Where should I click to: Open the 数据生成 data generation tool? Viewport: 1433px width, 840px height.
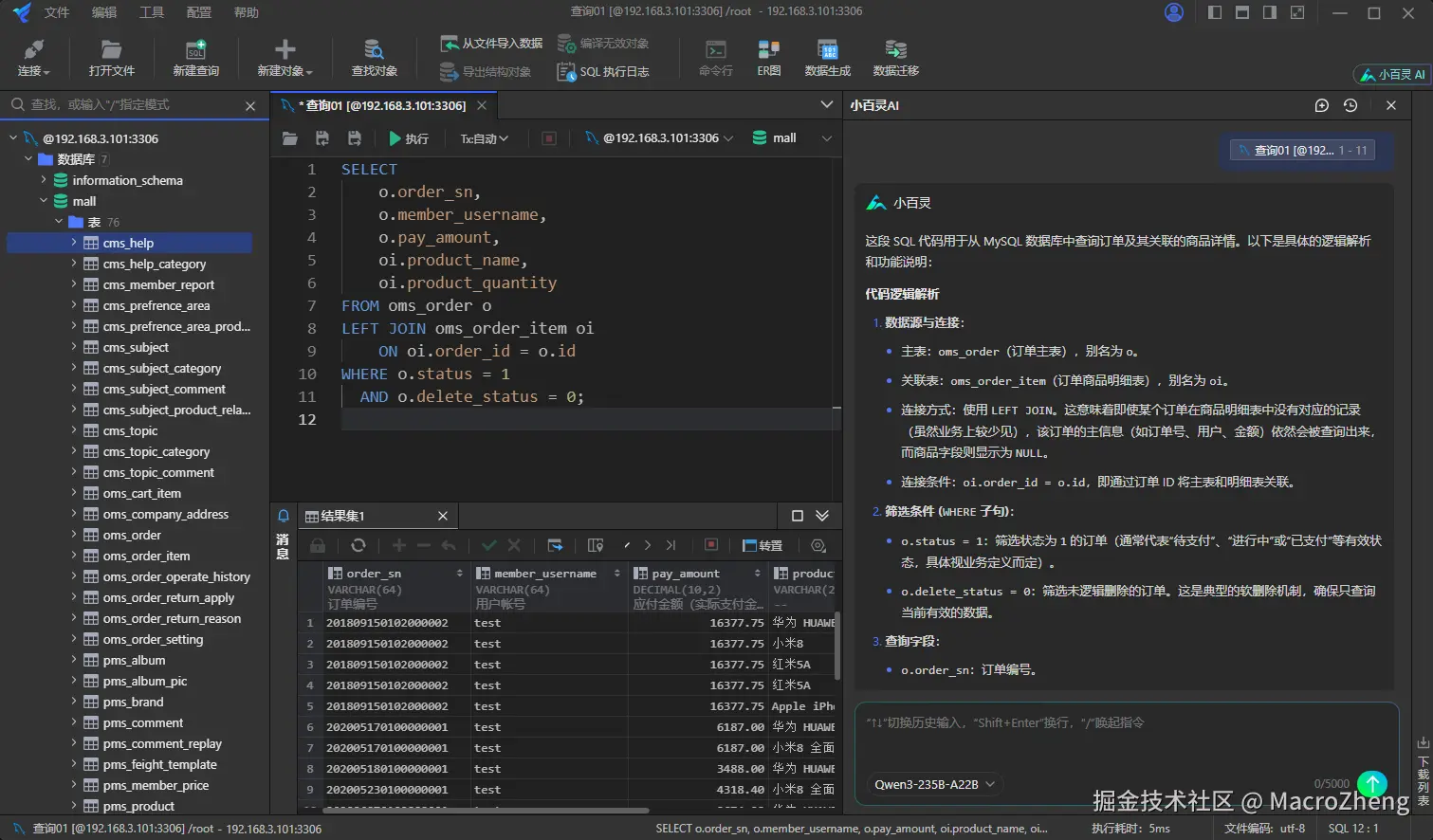point(827,58)
